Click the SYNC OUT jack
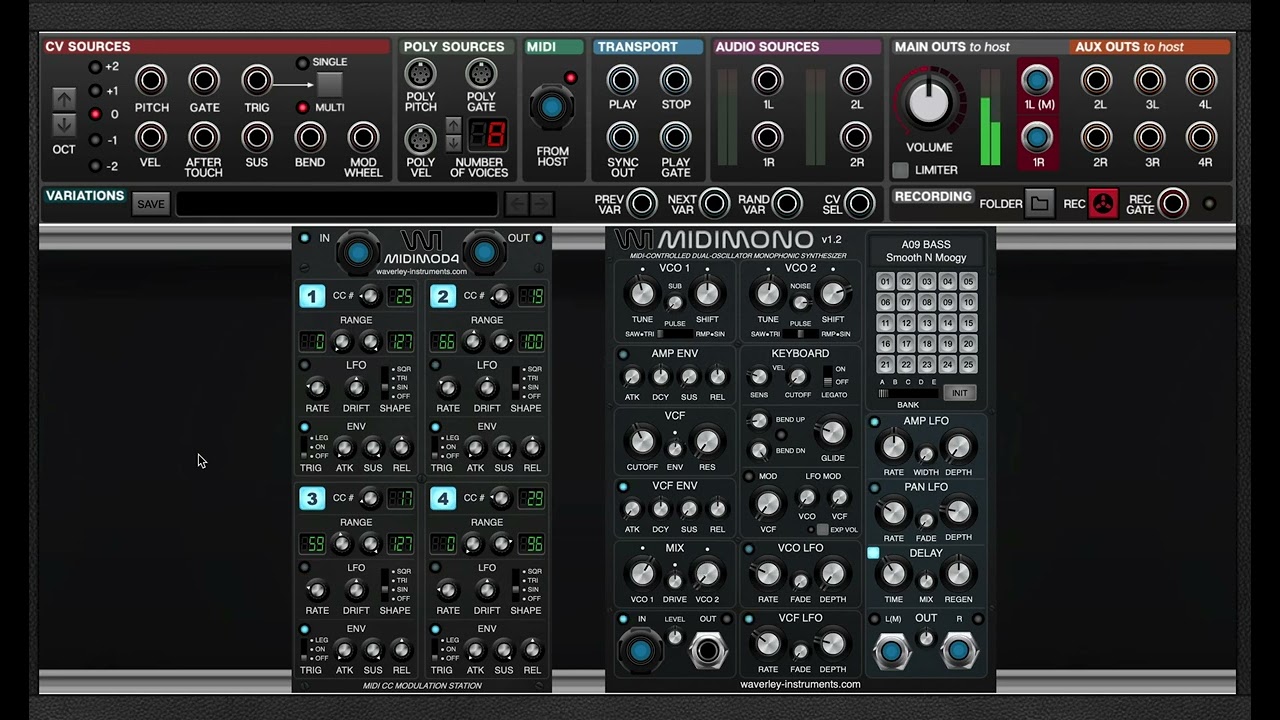The height and width of the screenshot is (720, 1280). tap(622, 137)
